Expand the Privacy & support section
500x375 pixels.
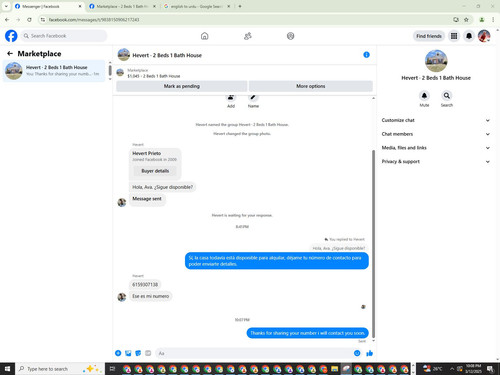coord(436,161)
